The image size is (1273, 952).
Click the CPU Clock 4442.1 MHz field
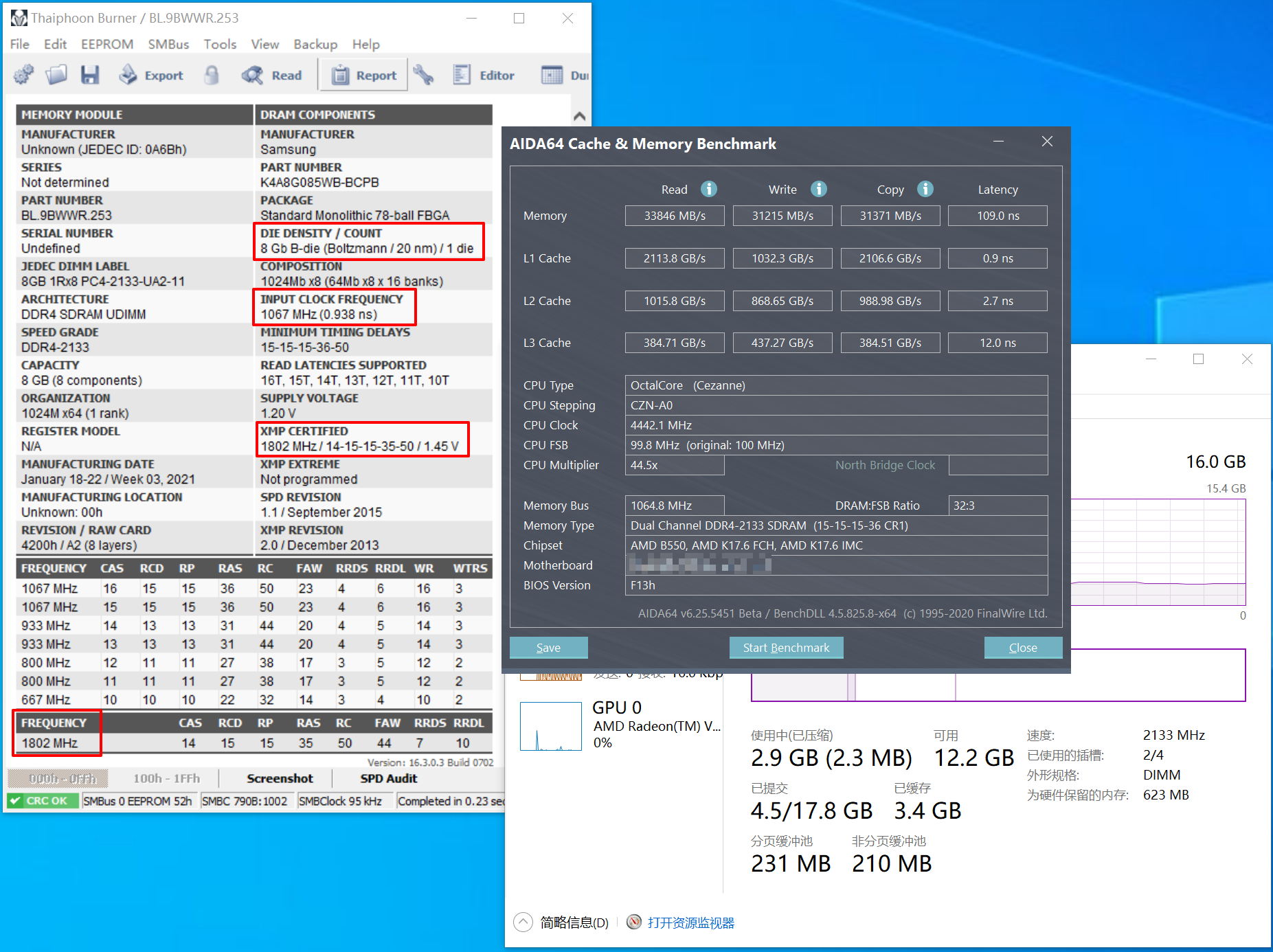(x=836, y=425)
